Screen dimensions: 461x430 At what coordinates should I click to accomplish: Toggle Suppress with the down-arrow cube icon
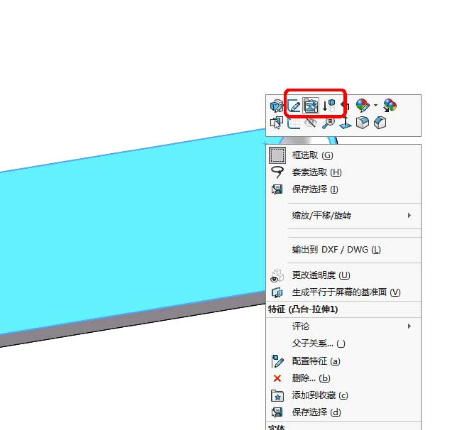pos(329,106)
